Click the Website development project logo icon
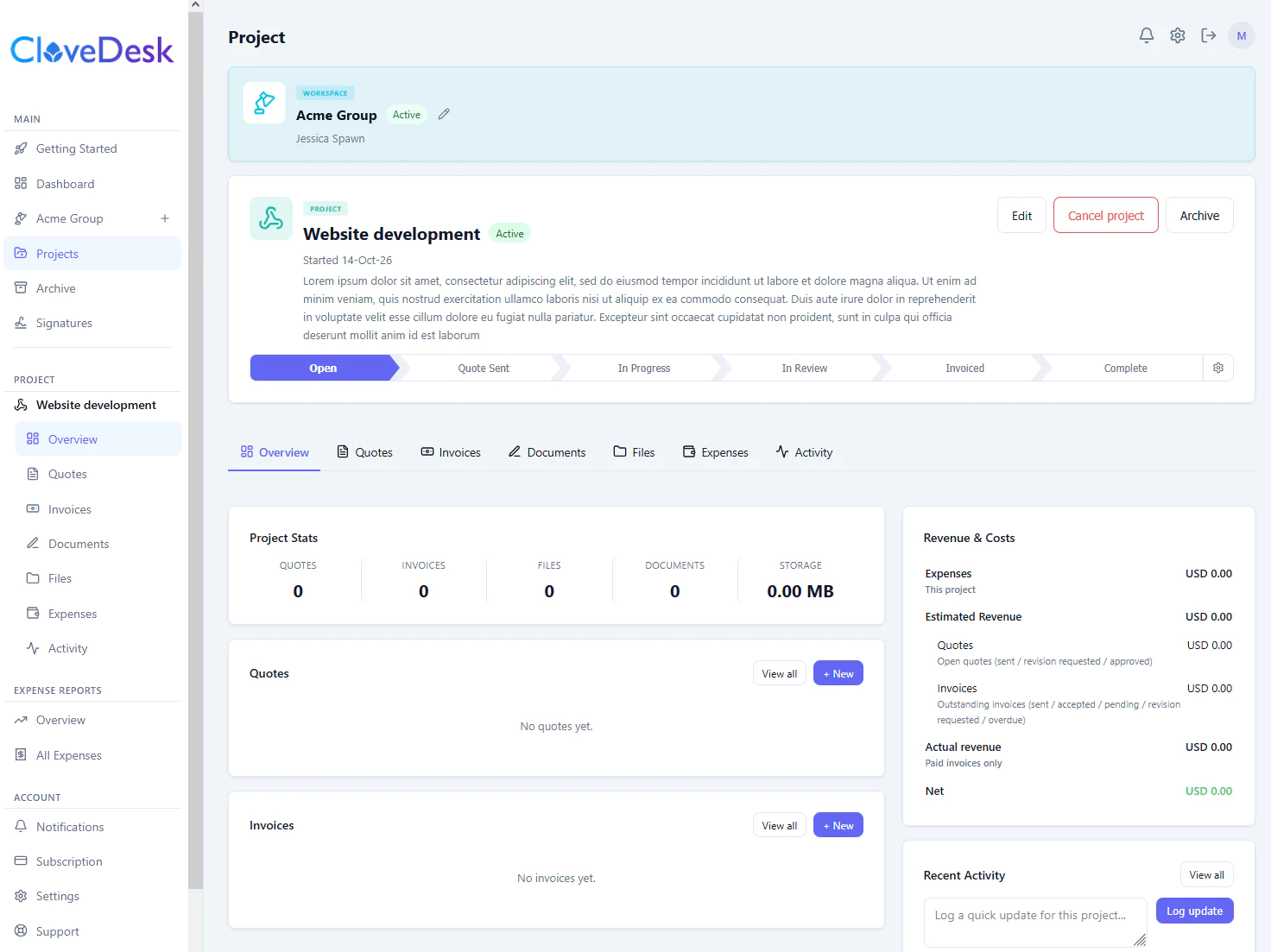Viewport: 1271px width, 952px height. point(271,218)
